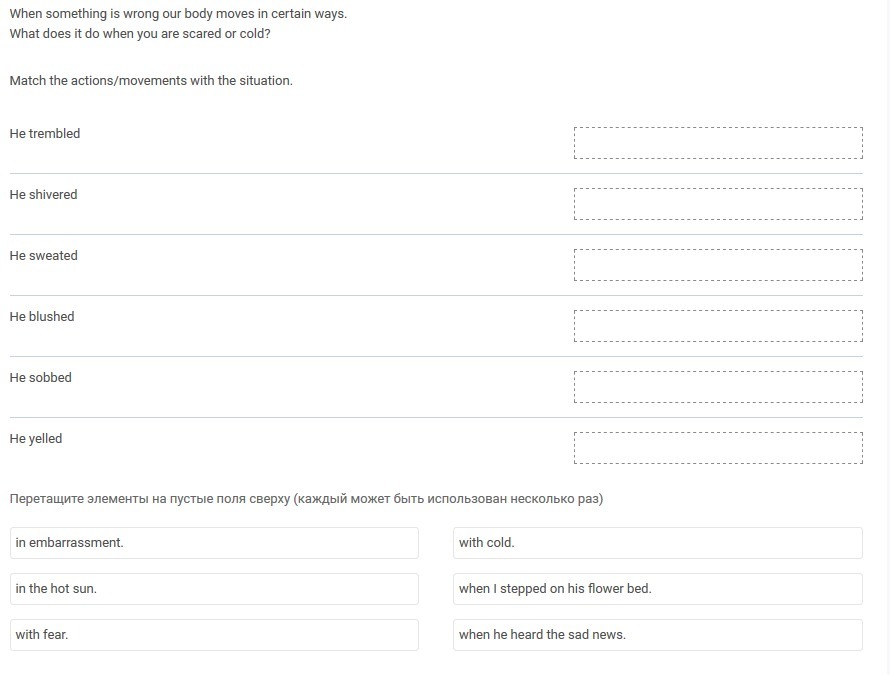This screenshot has height=675, width=890.
Task: Click the dashed box for "He sobbed"
Action: (718, 387)
